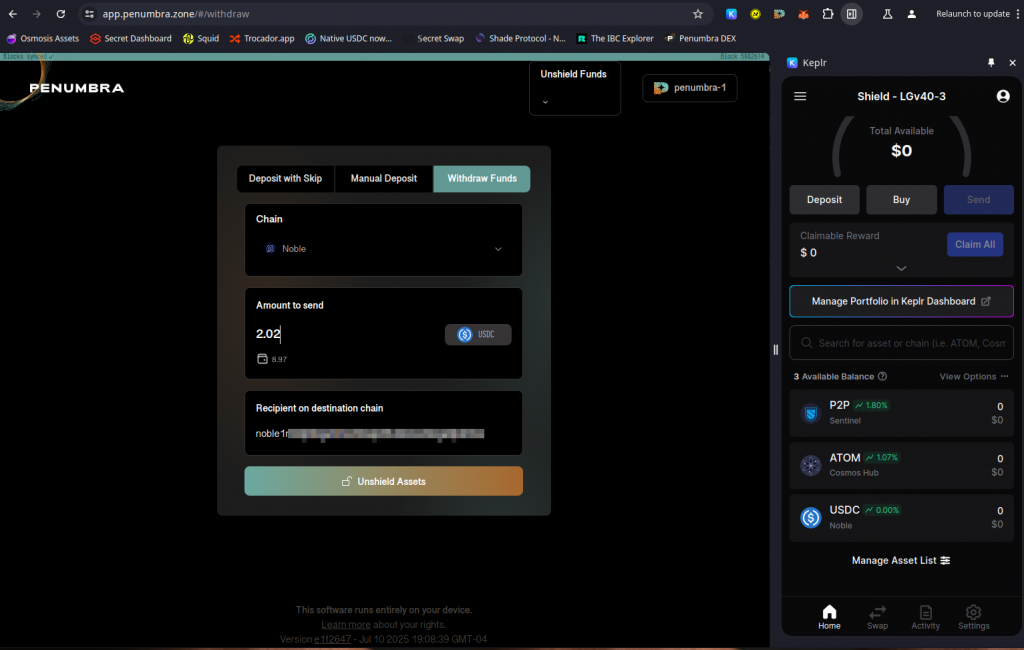Open the browser profile icon
This screenshot has height=650, width=1024.
pyautogui.click(x=912, y=14)
